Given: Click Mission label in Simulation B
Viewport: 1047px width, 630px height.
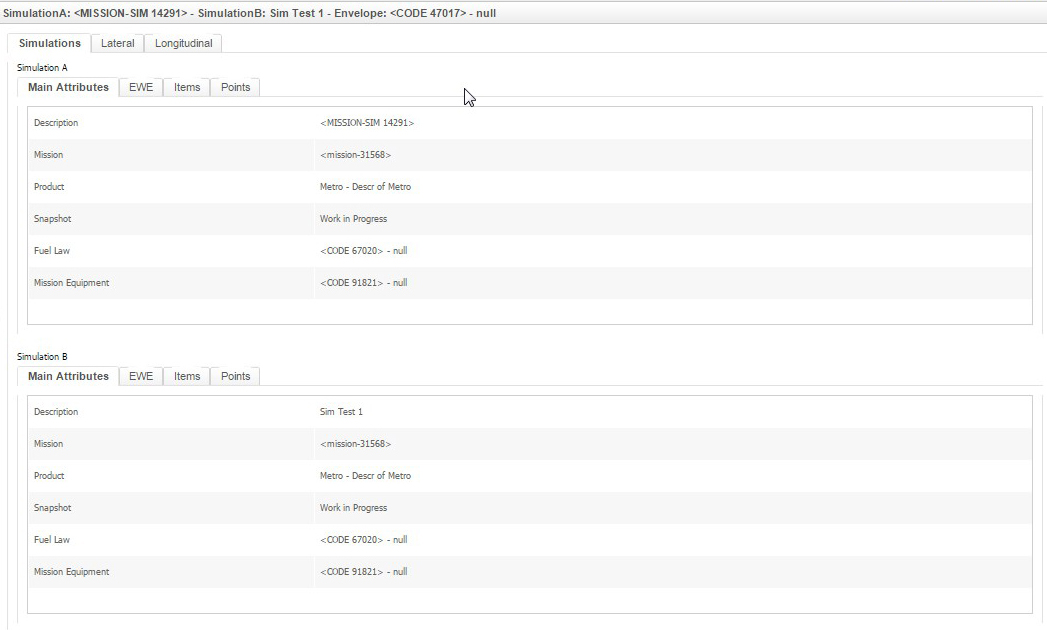Looking at the screenshot, I should pos(48,444).
